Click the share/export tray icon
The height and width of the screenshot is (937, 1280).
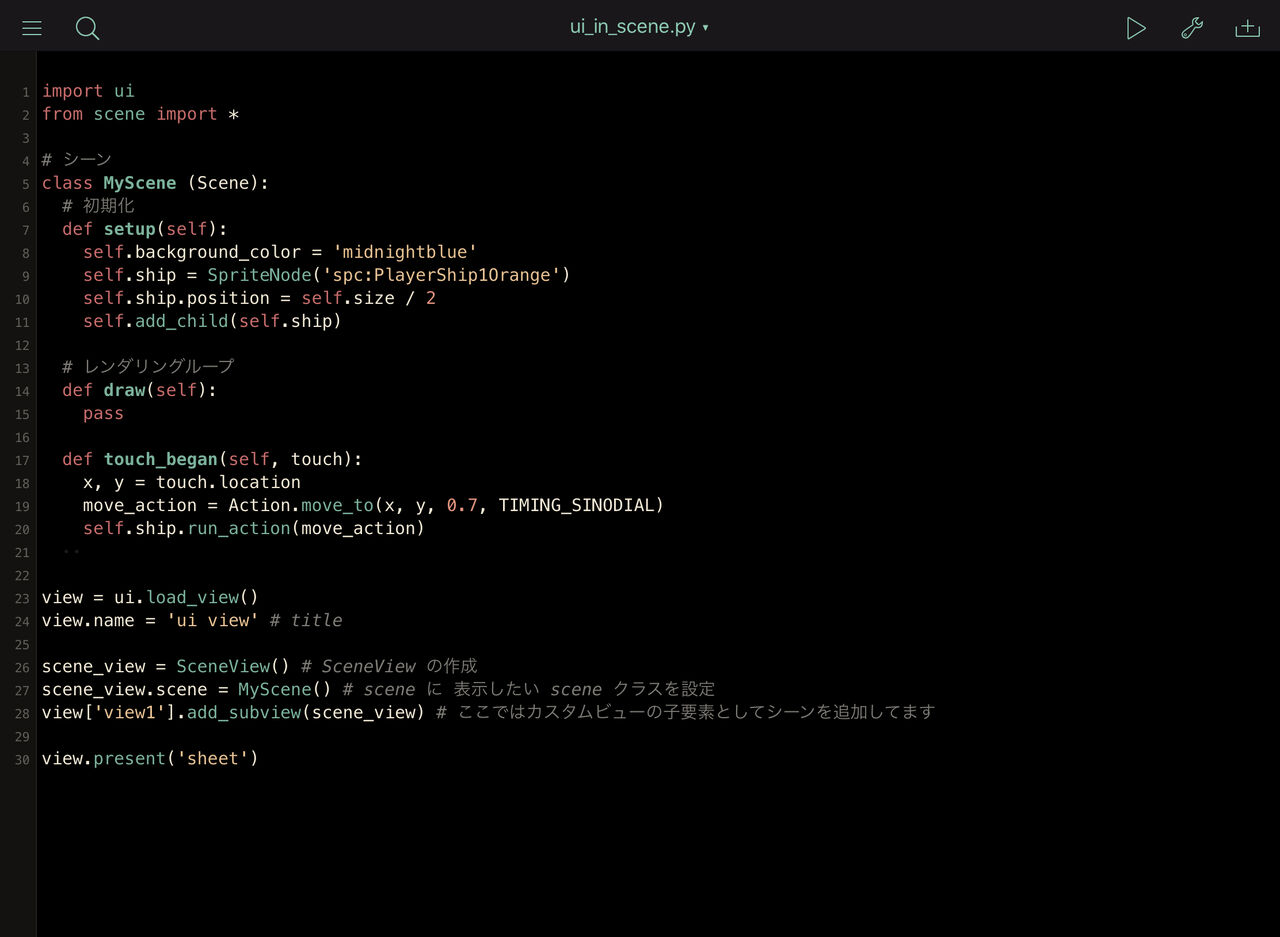click(1247, 27)
